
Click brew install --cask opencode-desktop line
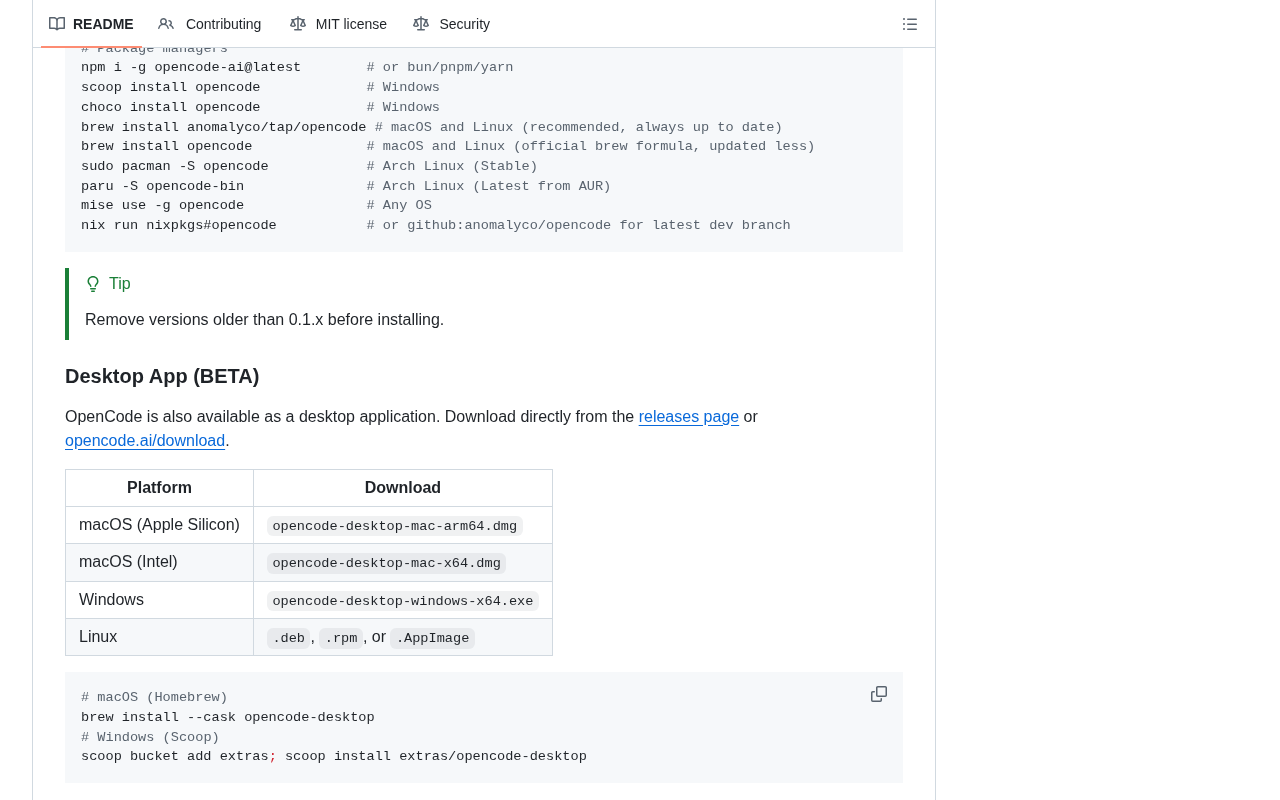pos(228,718)
